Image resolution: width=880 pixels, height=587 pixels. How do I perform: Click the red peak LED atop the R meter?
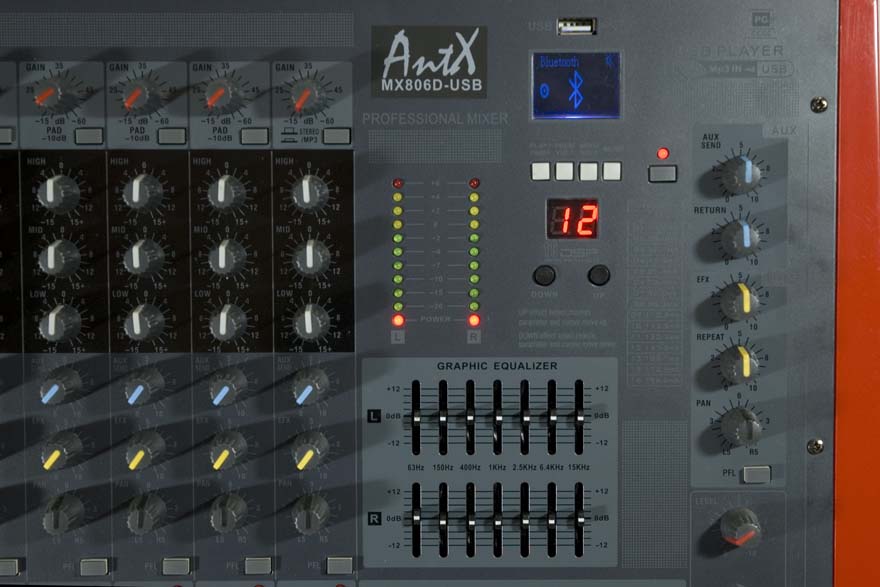[474, 183]
